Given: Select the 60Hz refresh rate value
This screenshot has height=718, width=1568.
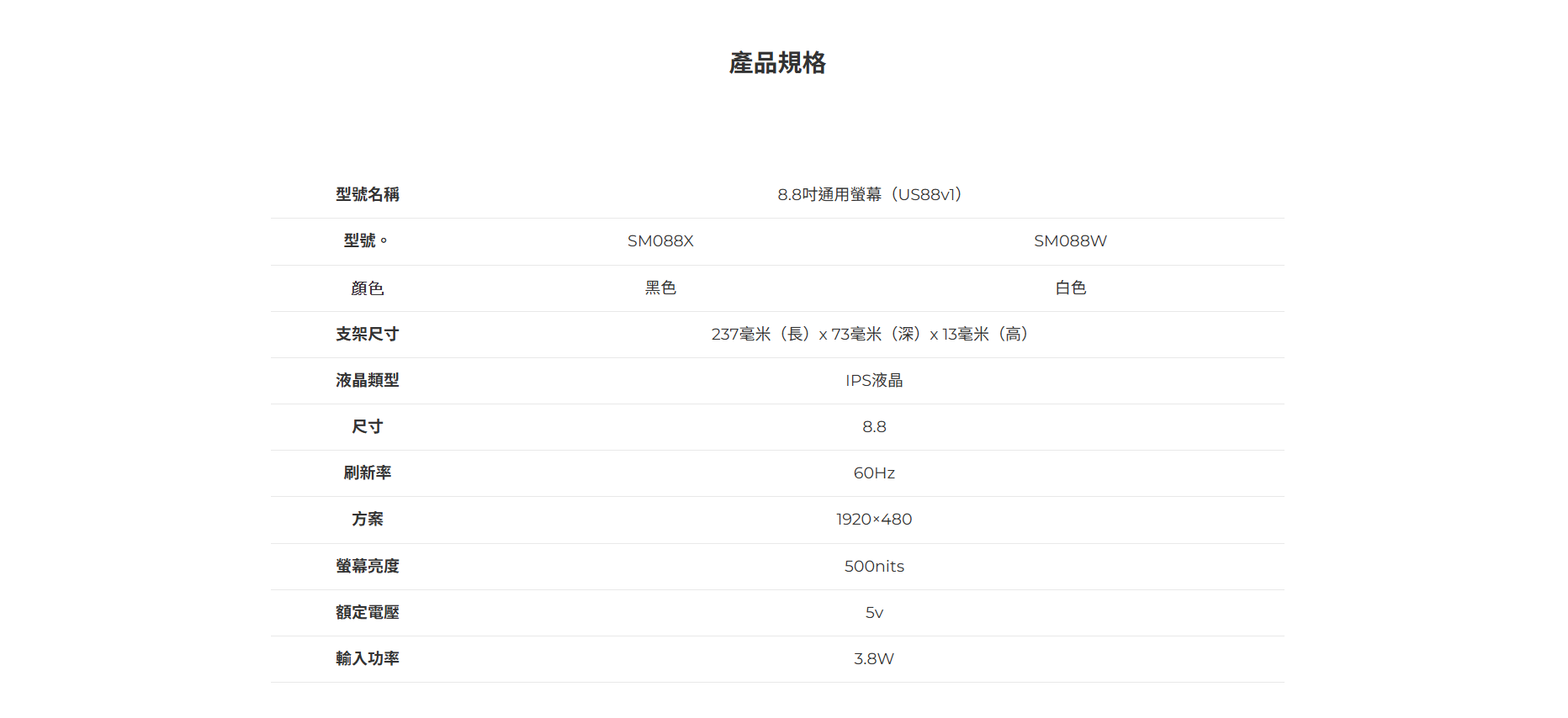Looking at the screenshot, I should [x=874, y=473].
